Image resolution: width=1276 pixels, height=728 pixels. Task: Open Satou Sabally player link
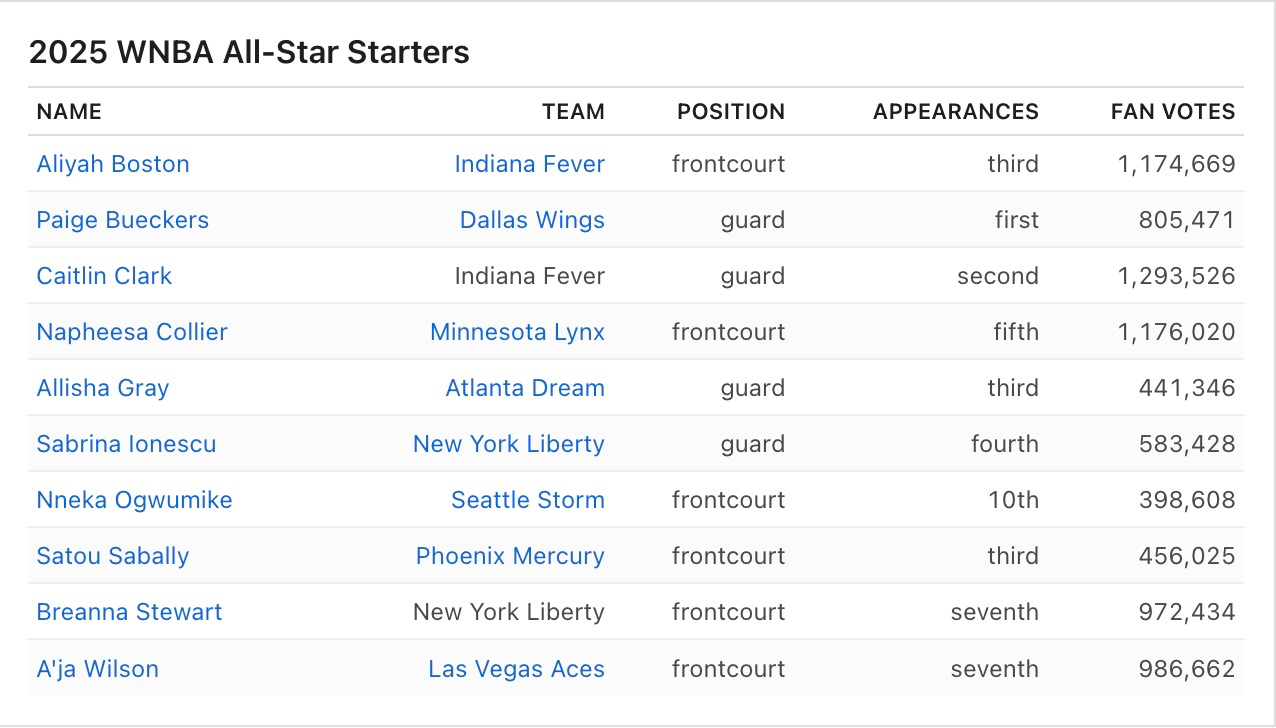point(113,556)
